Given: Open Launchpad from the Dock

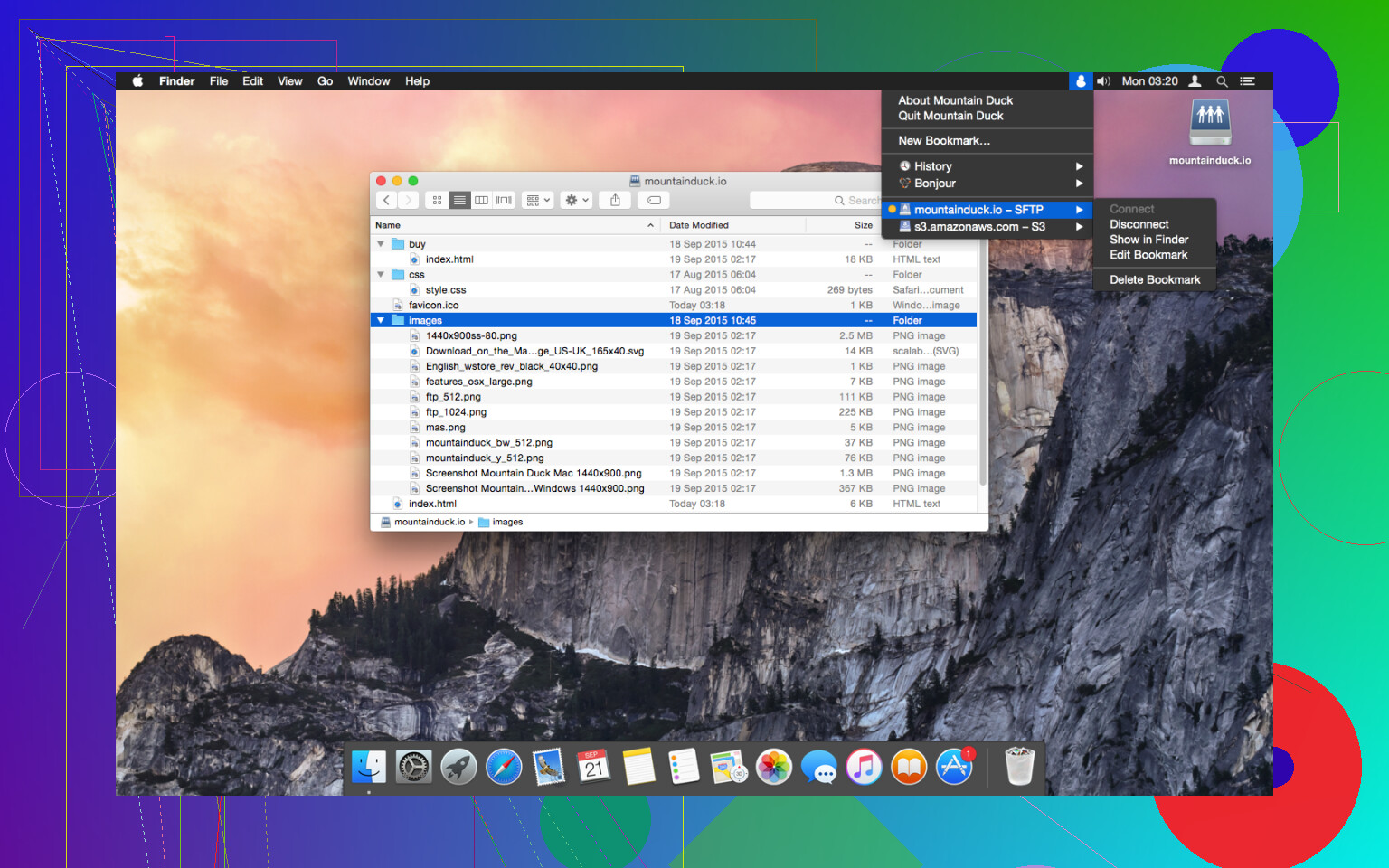Looking at the screenshot, I should 458,768.
